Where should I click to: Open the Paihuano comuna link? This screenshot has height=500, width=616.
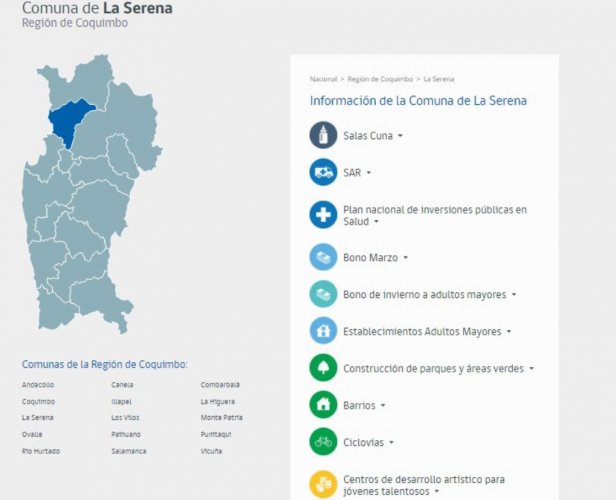click(x=126, y=434)
